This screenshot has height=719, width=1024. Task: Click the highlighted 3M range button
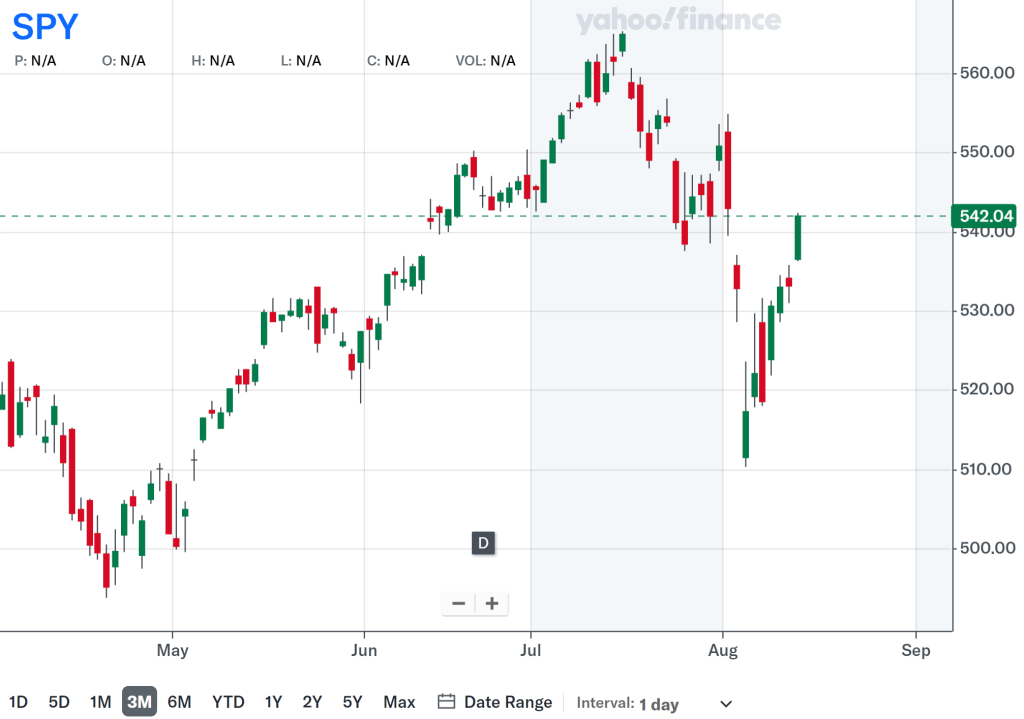(x=139, y=702)
